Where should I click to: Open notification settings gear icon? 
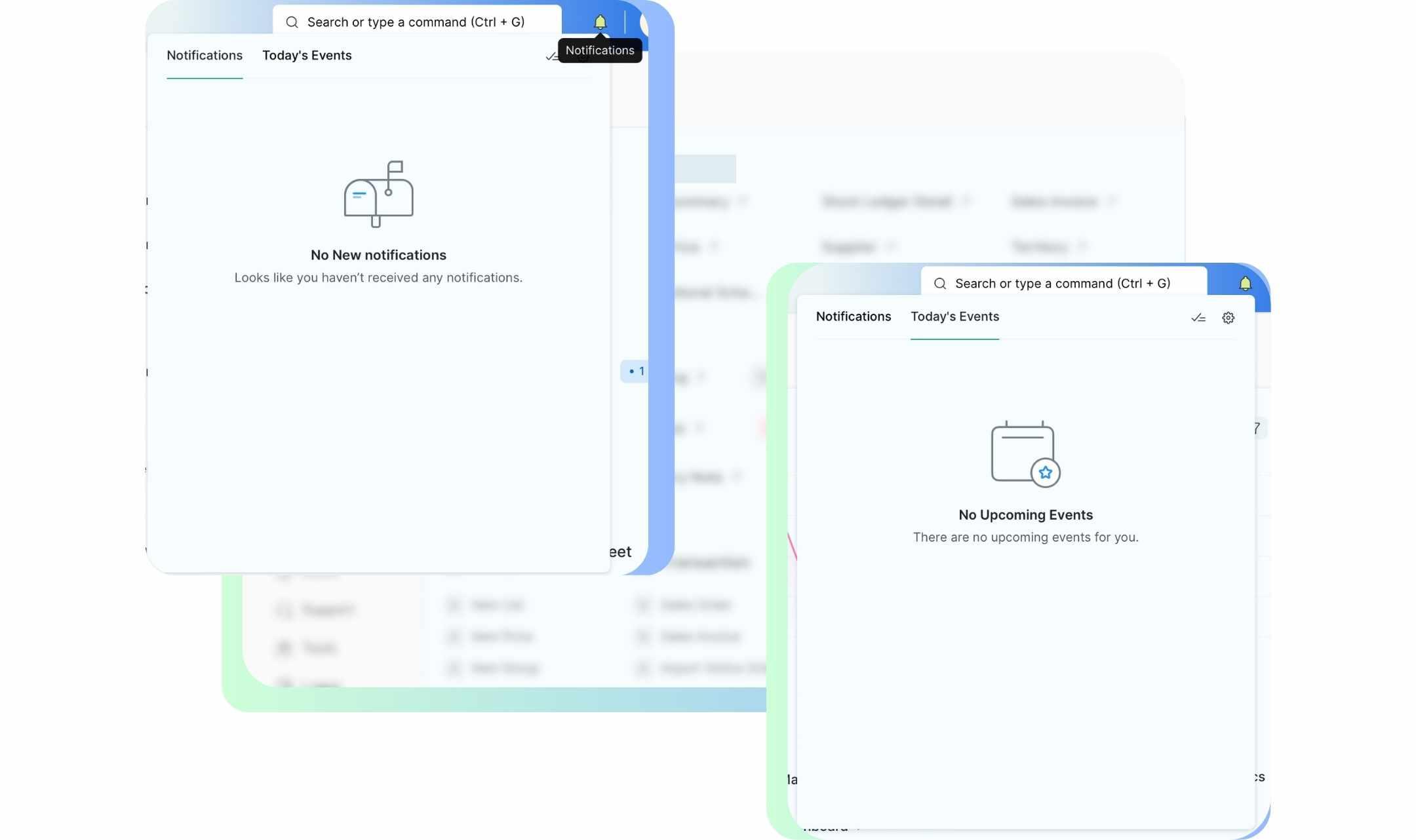[1228, 318]
